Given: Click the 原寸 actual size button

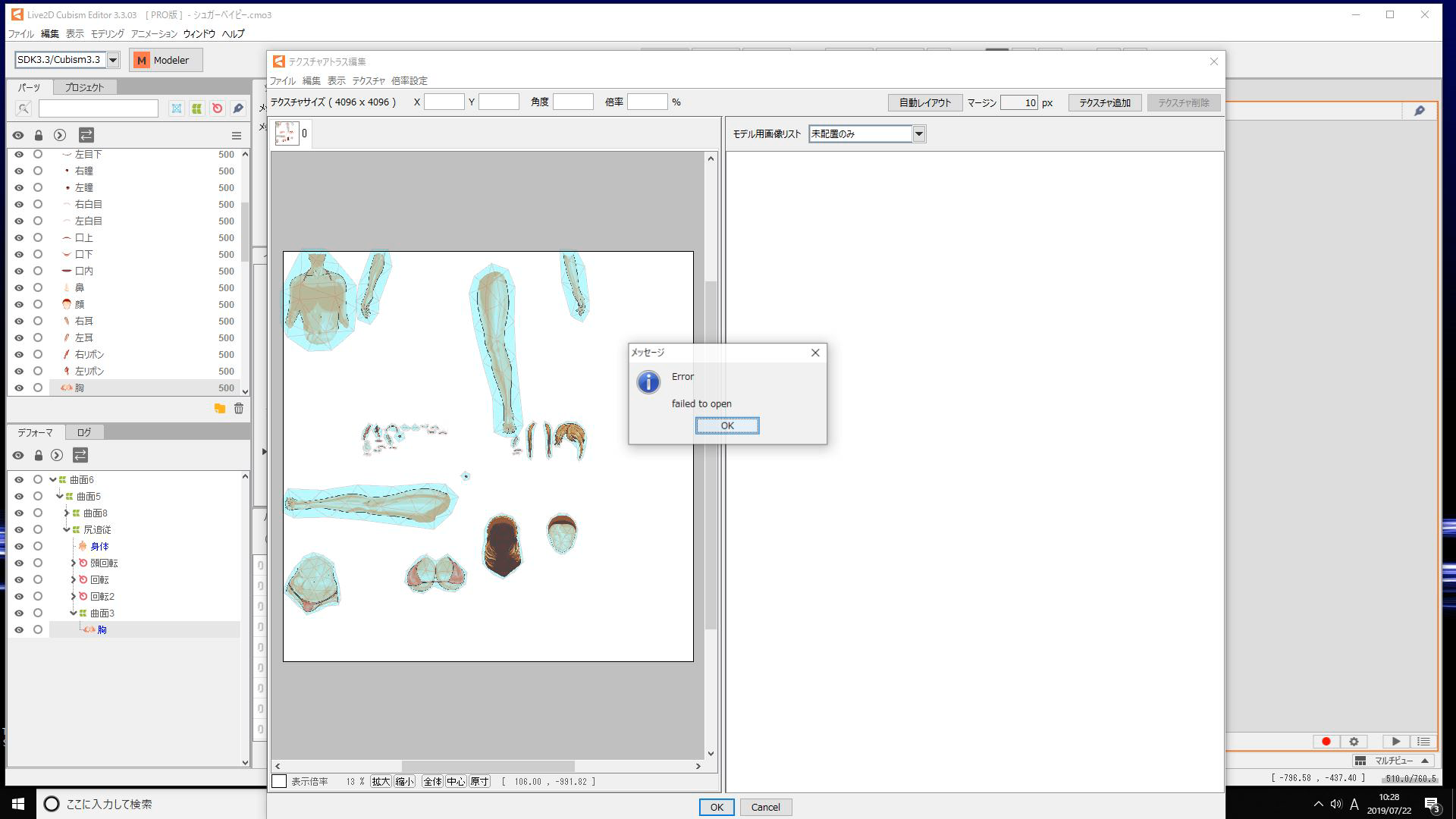Looking at the screenshot, I should click(x=480, y=781).
